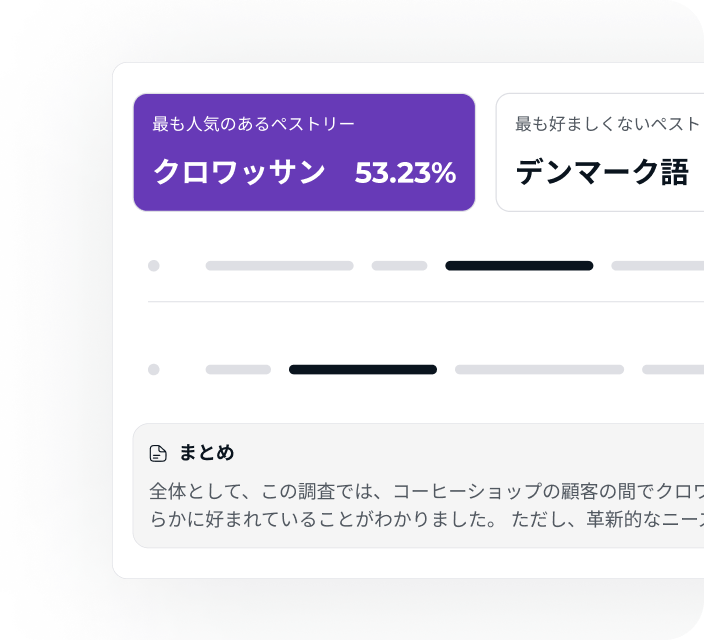
Task: Click second row's short leftmost grey bar
Action: click(238, 369)
